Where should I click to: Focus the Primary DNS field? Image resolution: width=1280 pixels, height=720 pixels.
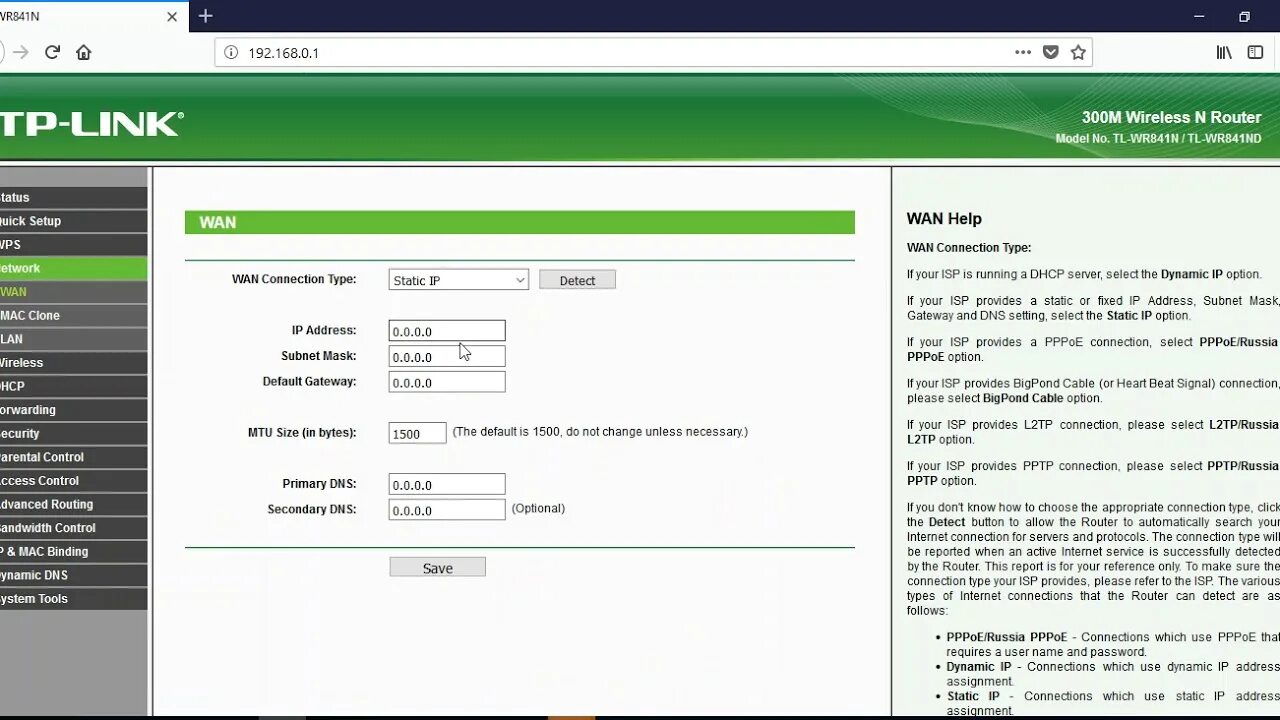pos(447,484)
